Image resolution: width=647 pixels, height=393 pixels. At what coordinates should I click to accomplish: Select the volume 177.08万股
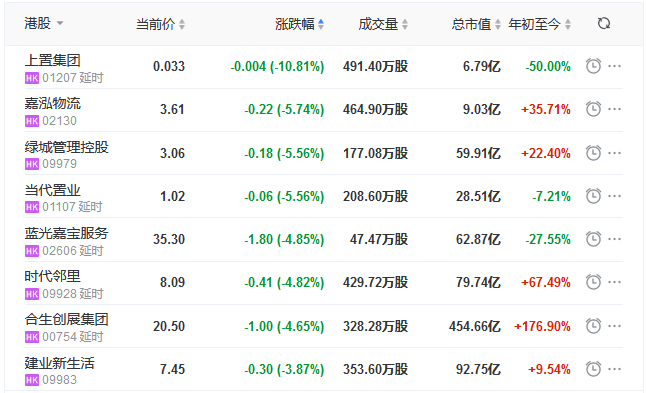(x=375, y=153)
